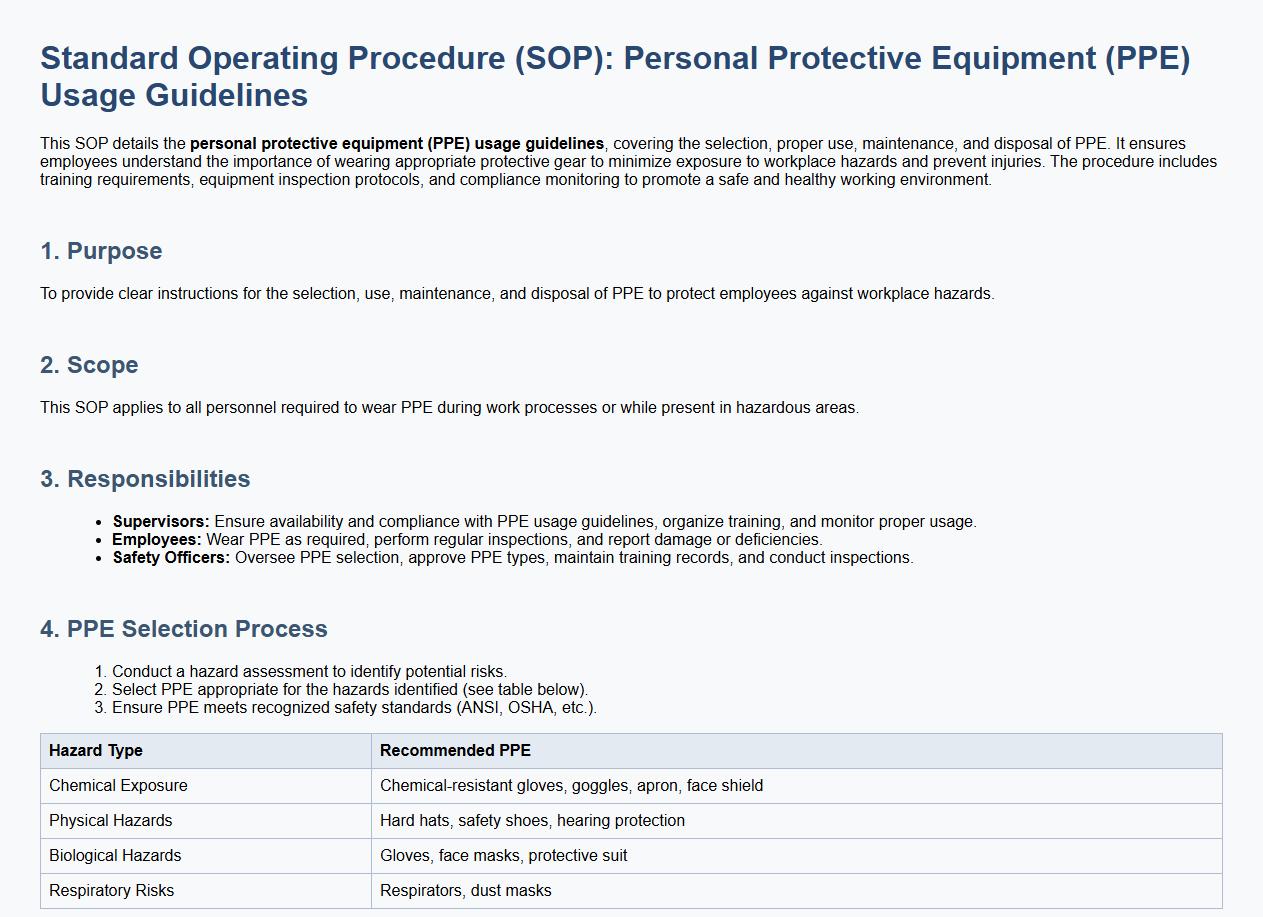
Task: Click the 'Ensure PPE meets recognized safety standards' step
Action: 354,708
